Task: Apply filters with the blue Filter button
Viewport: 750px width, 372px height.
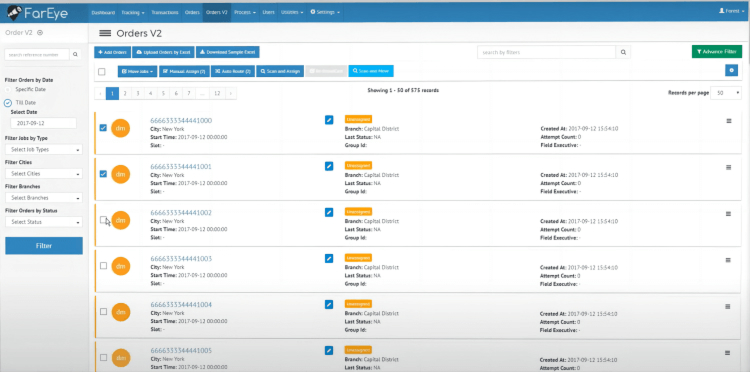Action: click(44, 246)
